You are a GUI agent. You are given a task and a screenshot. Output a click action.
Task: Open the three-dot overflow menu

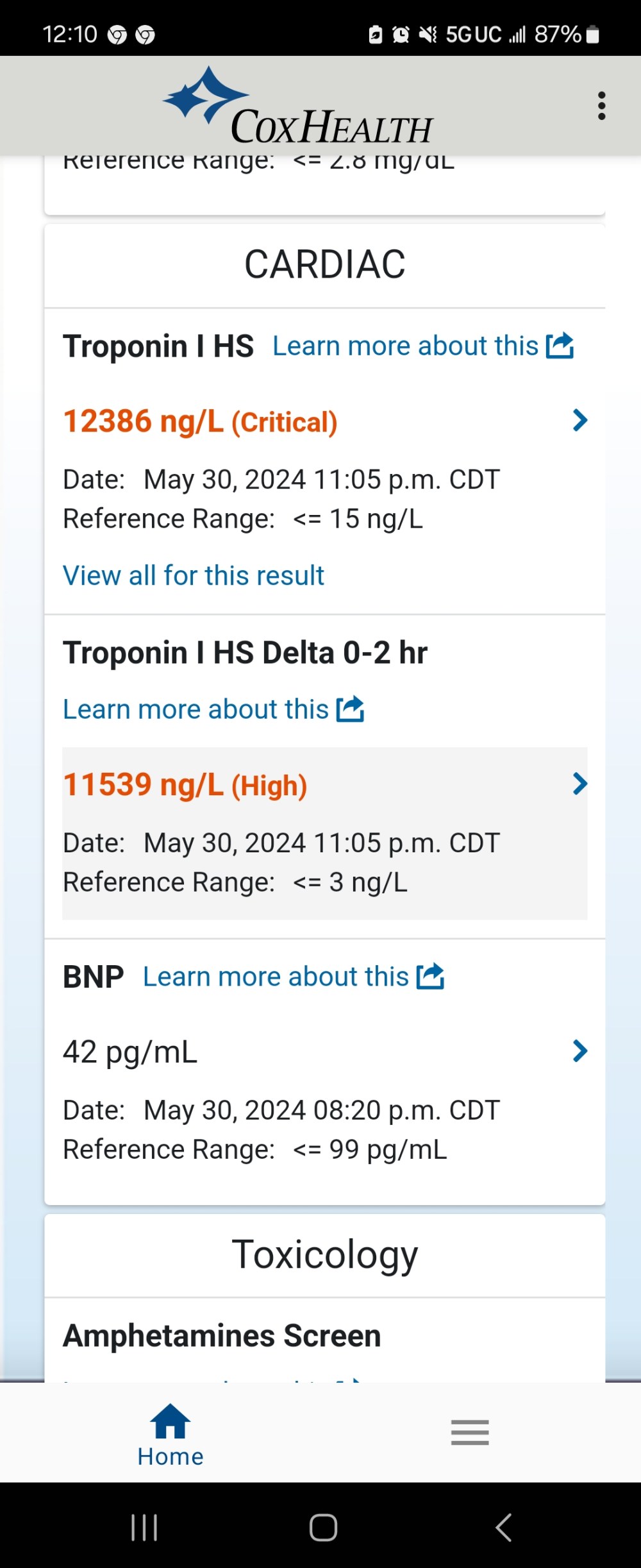tap(601, 106)
